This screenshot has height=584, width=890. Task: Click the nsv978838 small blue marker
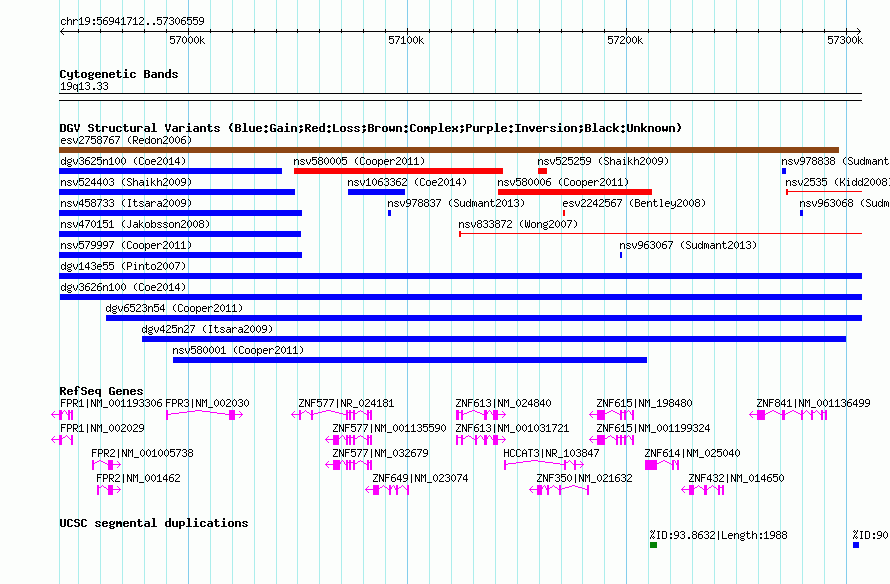[784, 171]
